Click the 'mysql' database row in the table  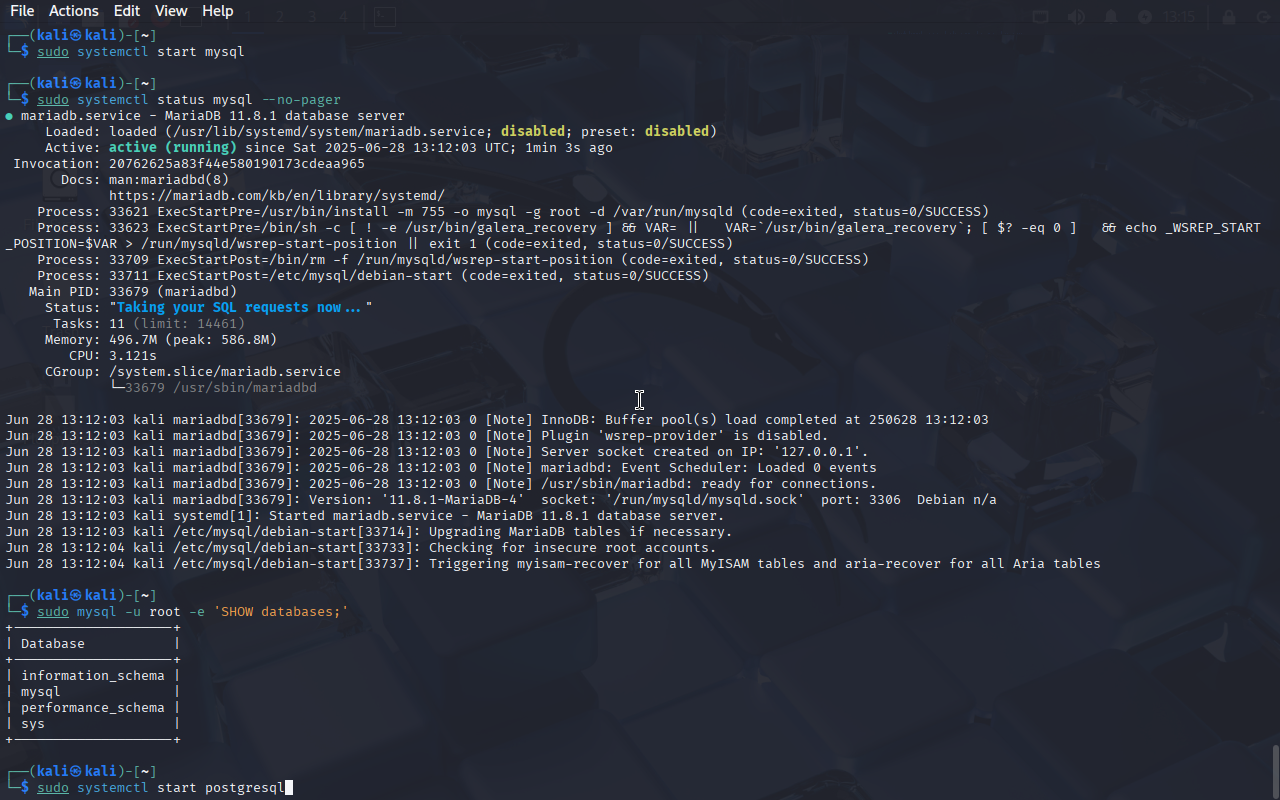tap(41, 691)
